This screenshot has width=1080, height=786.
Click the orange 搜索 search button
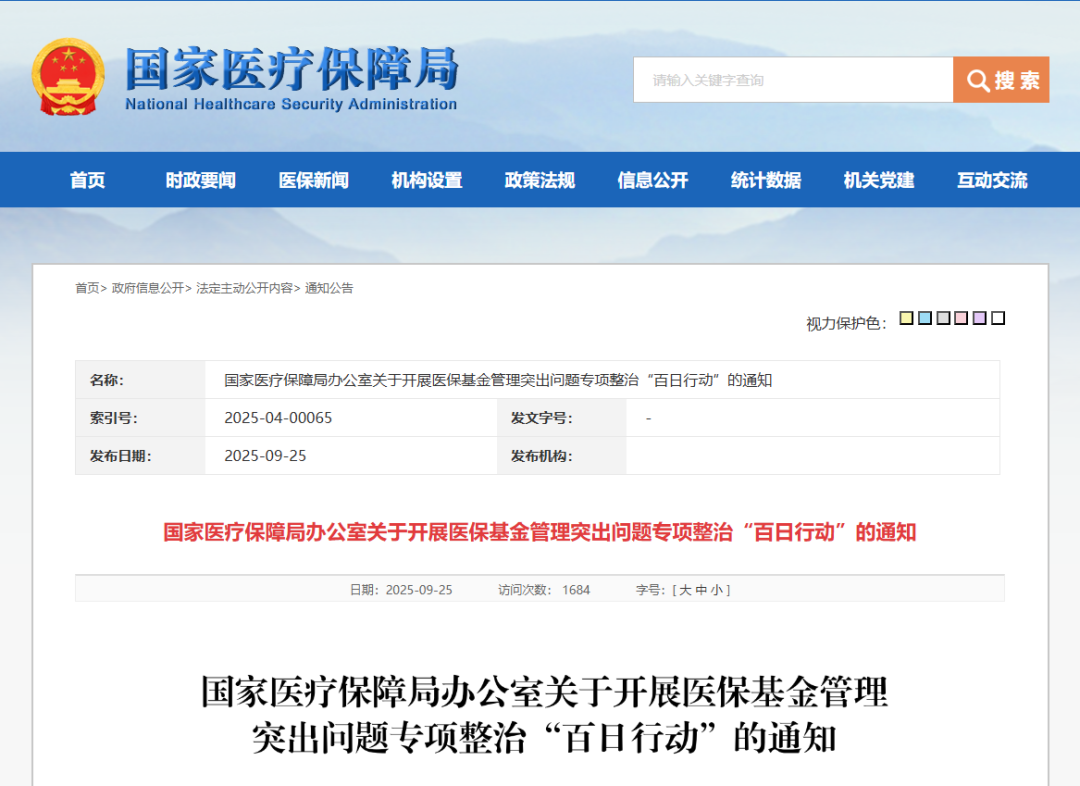pyautogui.click(x=1001, y=80)
